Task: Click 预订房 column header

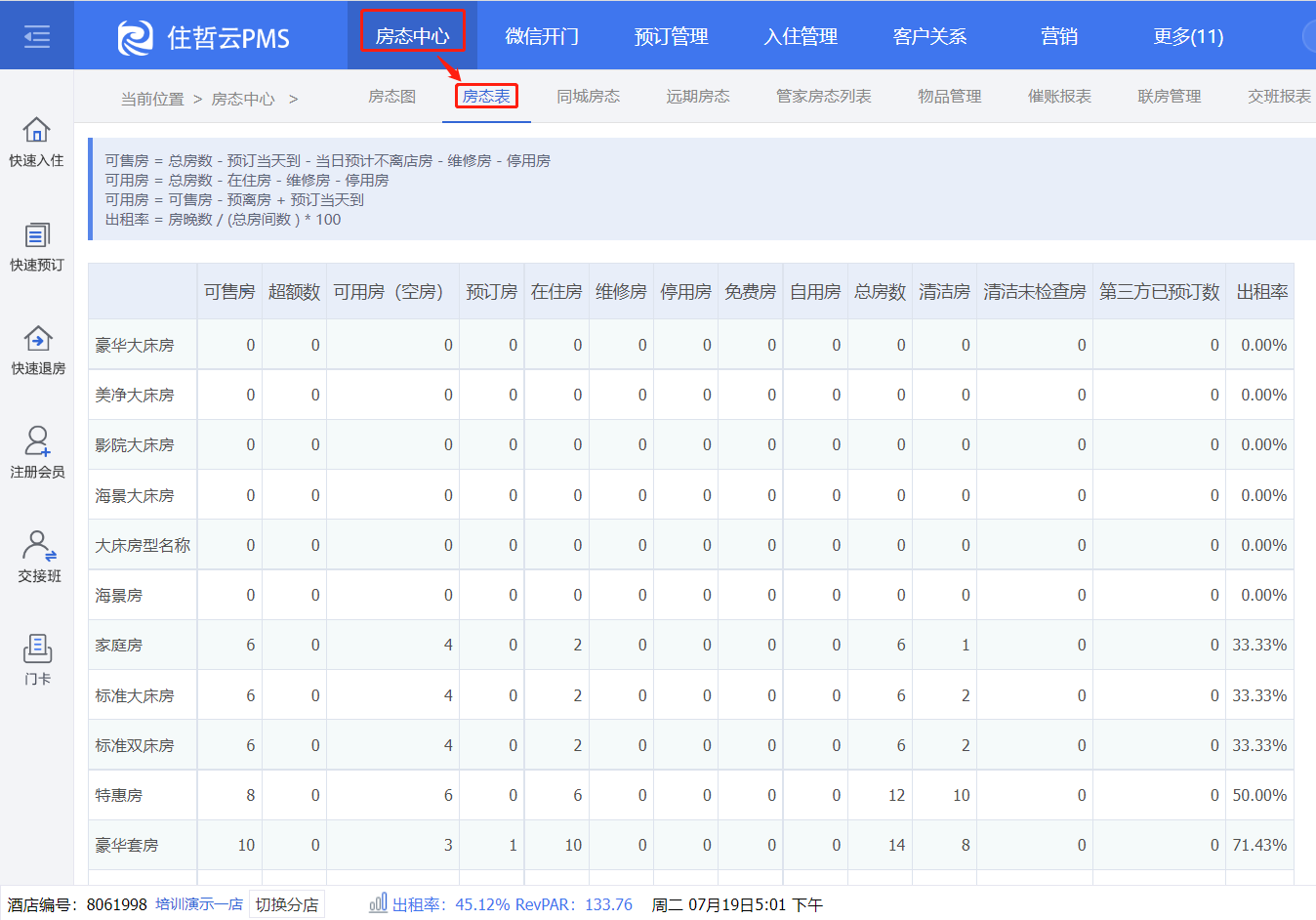Action: point(492,291)
